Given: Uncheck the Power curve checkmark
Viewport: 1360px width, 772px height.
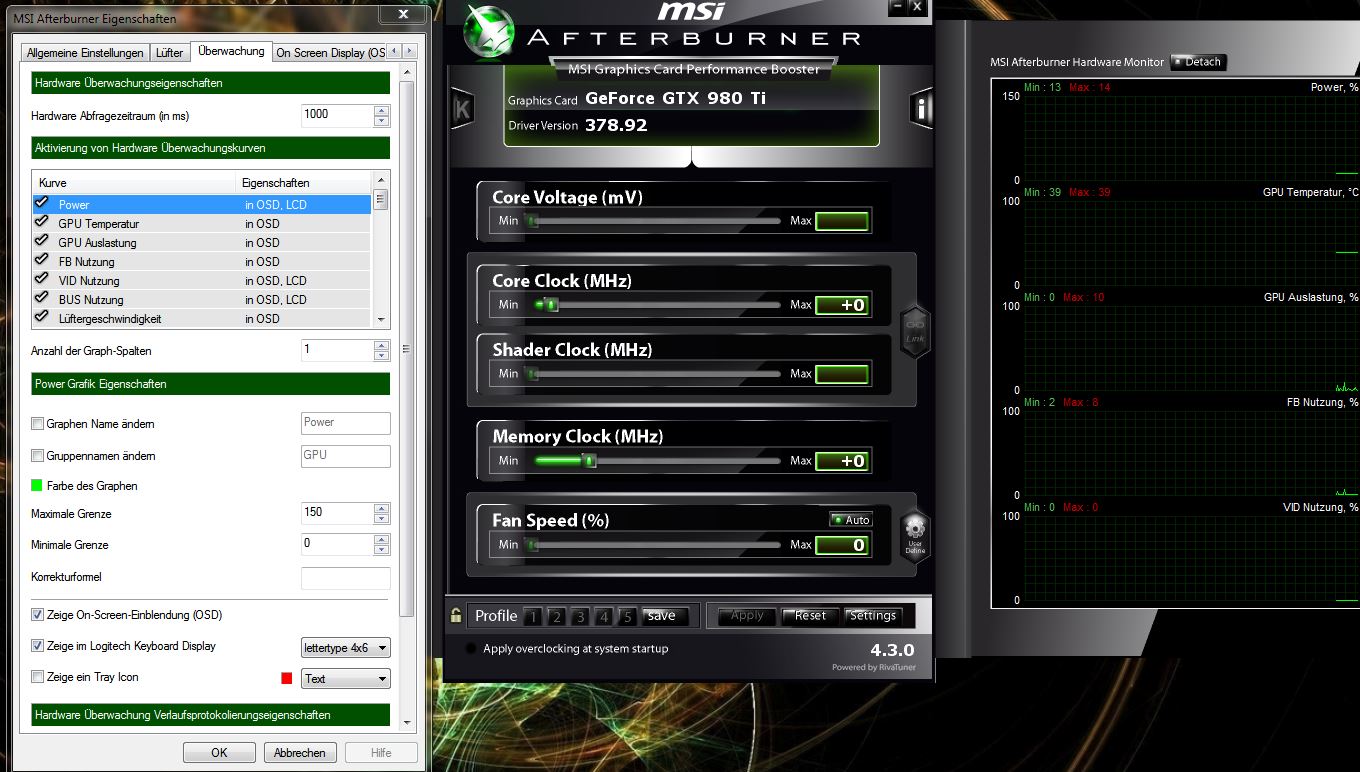Looking at the screenshot, I should click(x=41, y=203).
